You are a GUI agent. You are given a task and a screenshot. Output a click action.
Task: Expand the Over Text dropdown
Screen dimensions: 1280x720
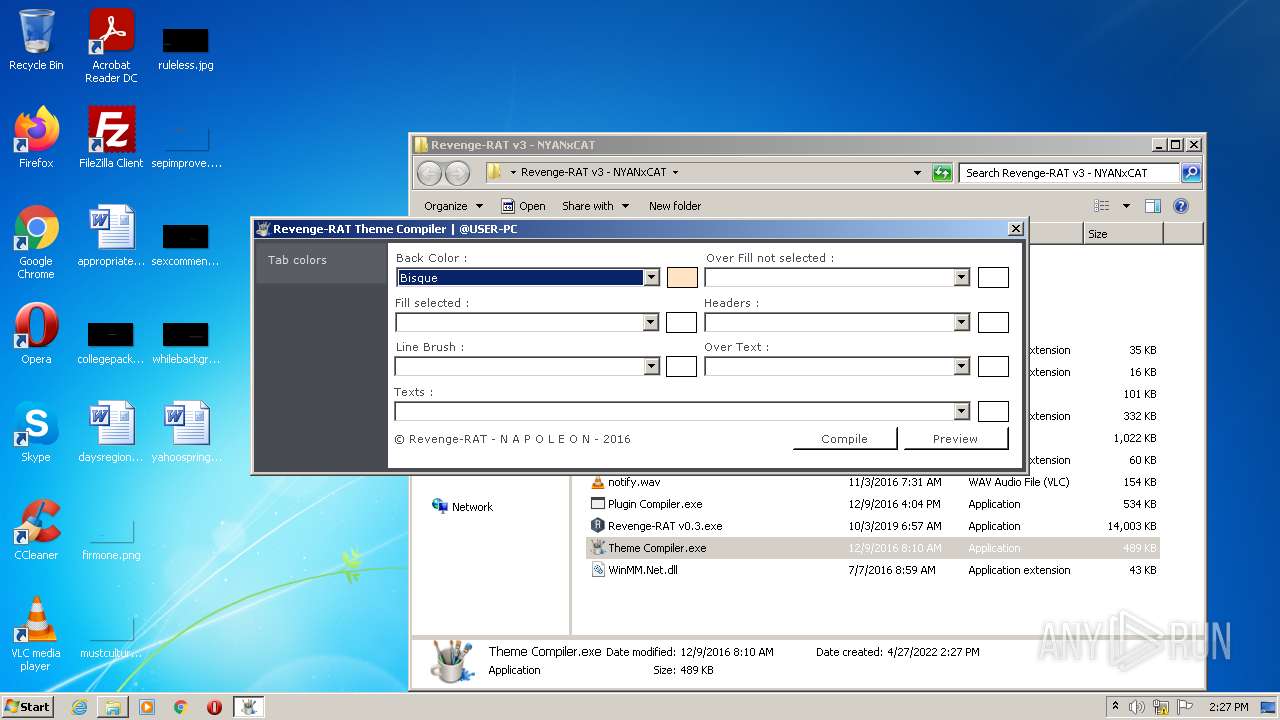(x=962, y=366)
